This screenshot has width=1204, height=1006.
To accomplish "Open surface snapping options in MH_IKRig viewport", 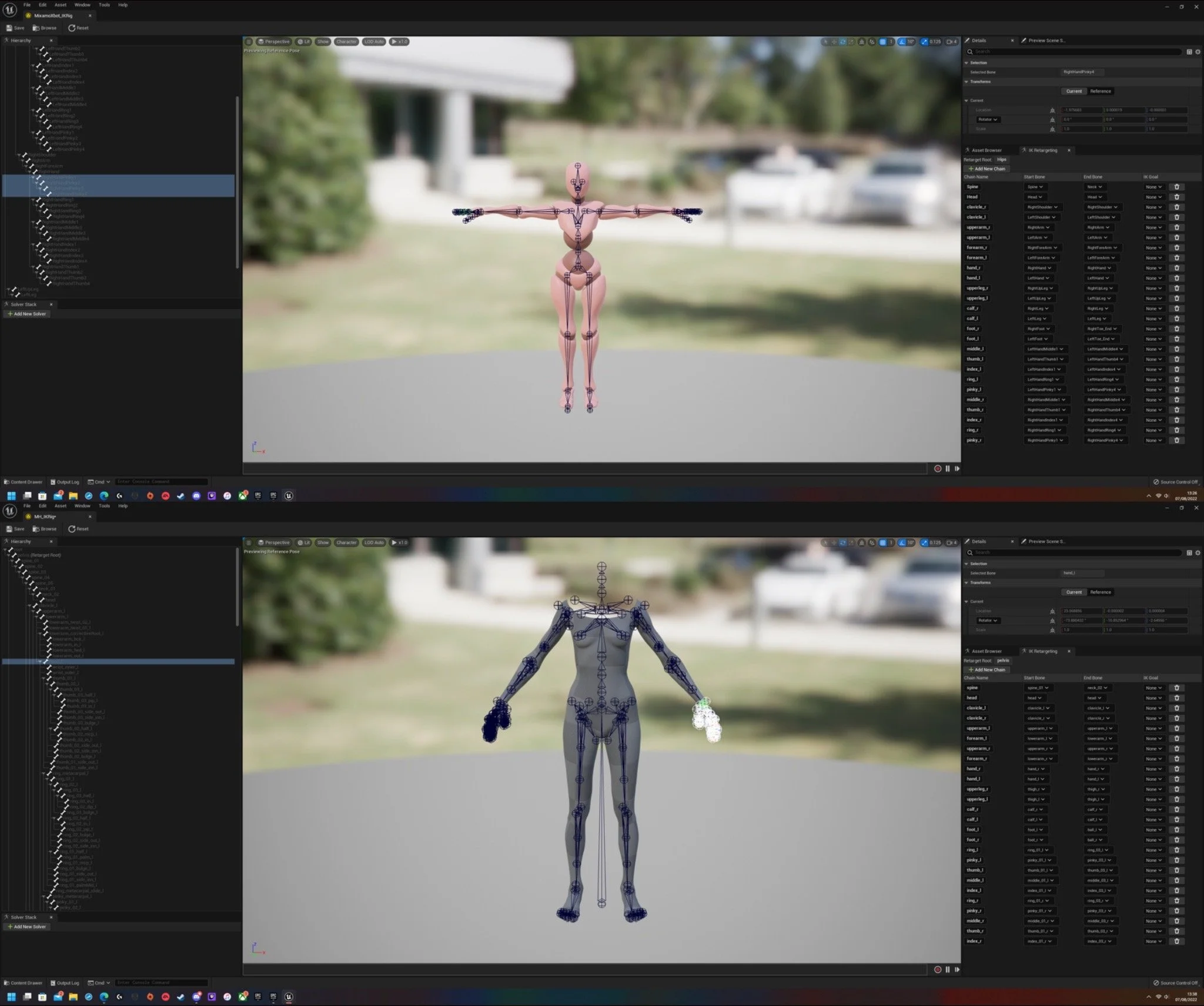I will (872, 542).
